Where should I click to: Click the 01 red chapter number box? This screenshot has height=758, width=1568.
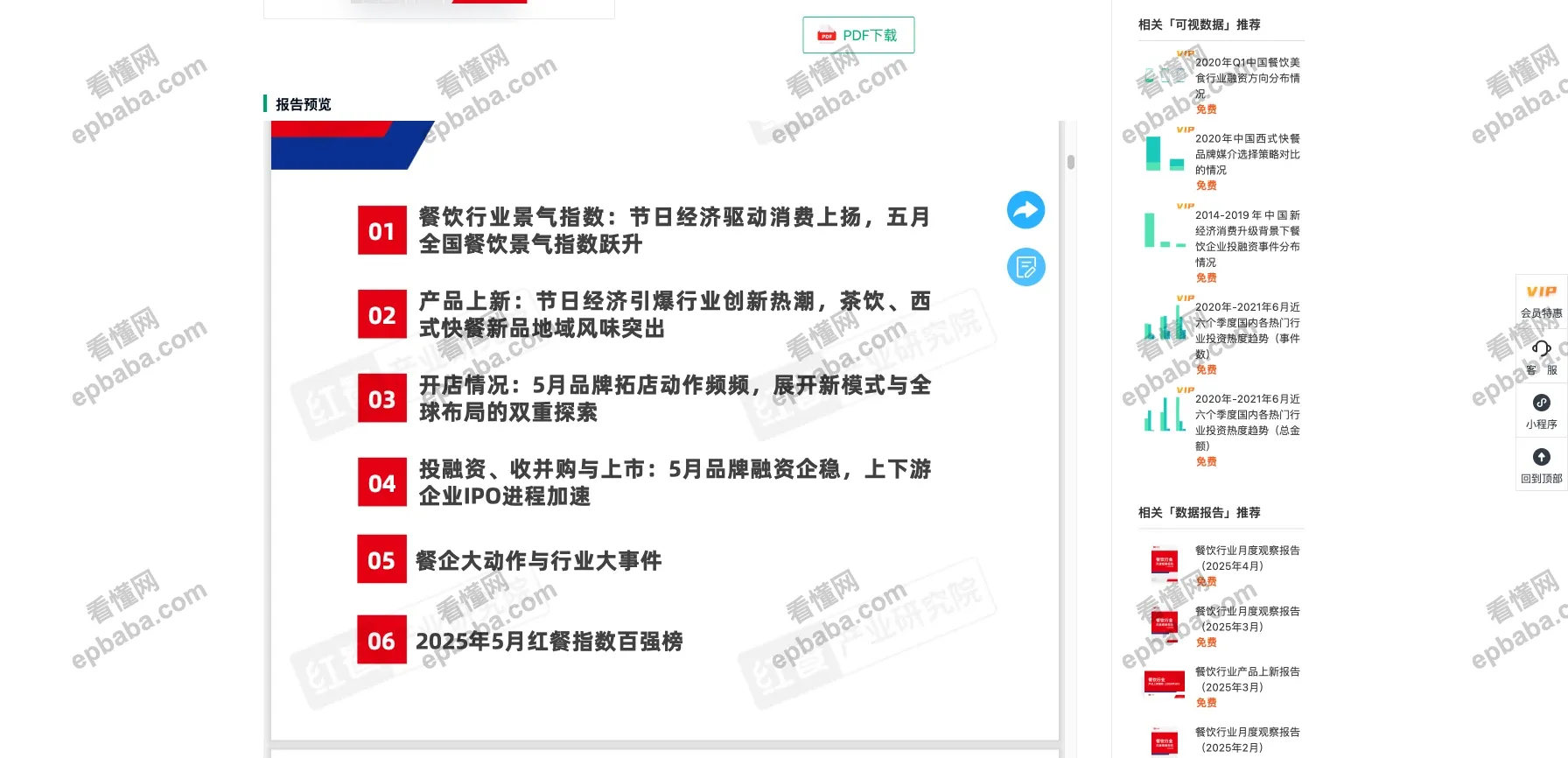382,230
